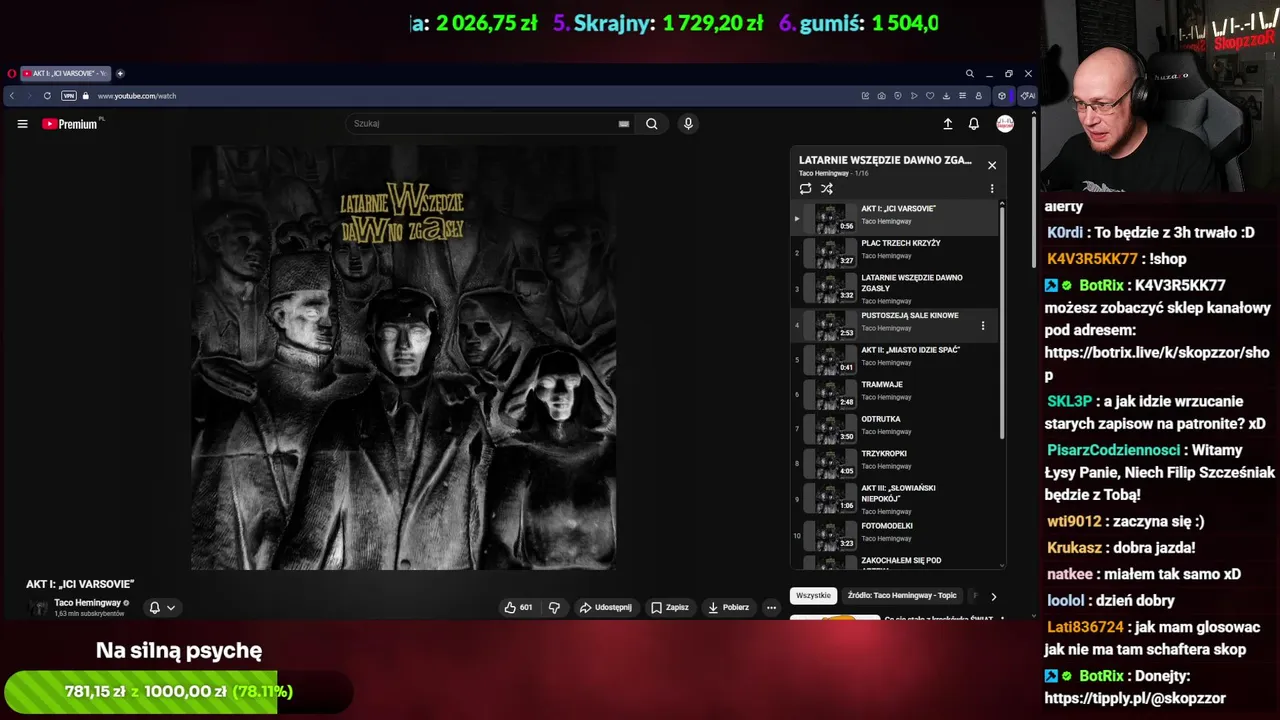Open the on-screen keyboard icon in search box
Screen dimensions: 1280x720
(x=624, y=124)
